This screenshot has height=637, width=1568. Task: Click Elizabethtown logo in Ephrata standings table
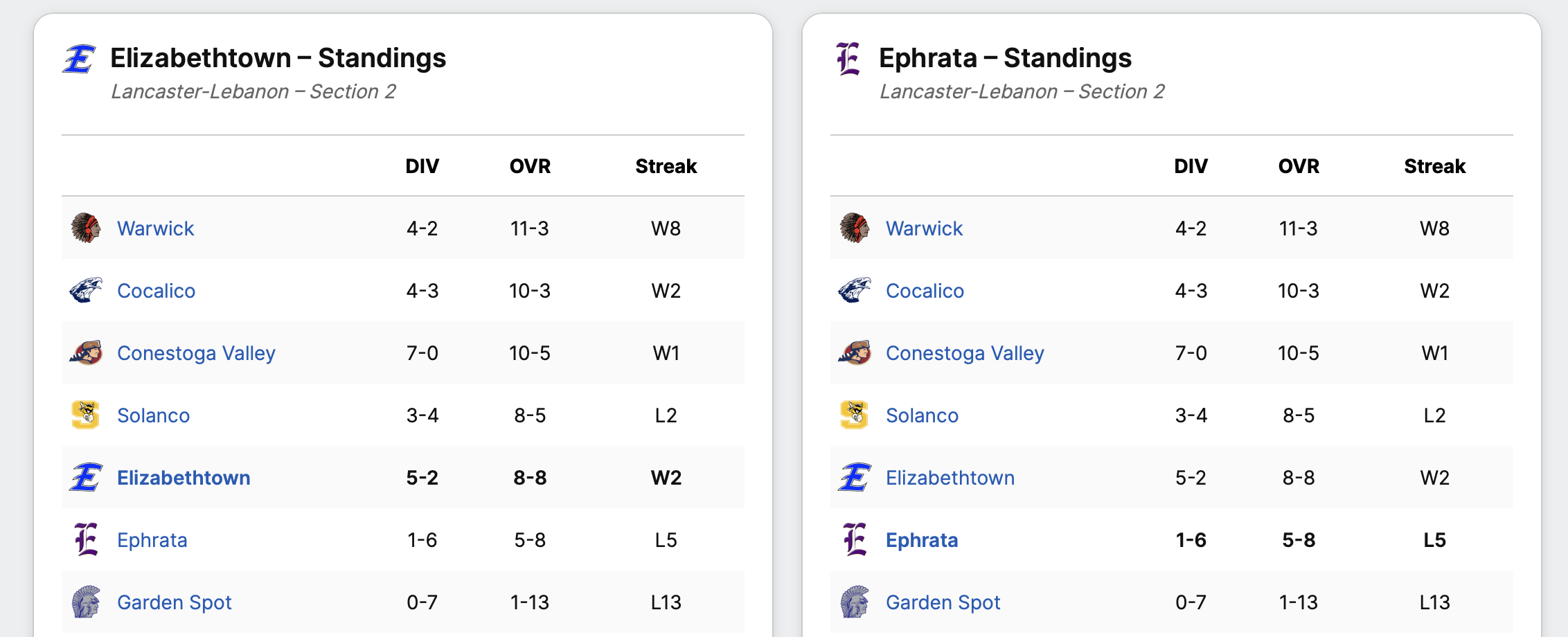pyautogui.click(x=855, y=477)
